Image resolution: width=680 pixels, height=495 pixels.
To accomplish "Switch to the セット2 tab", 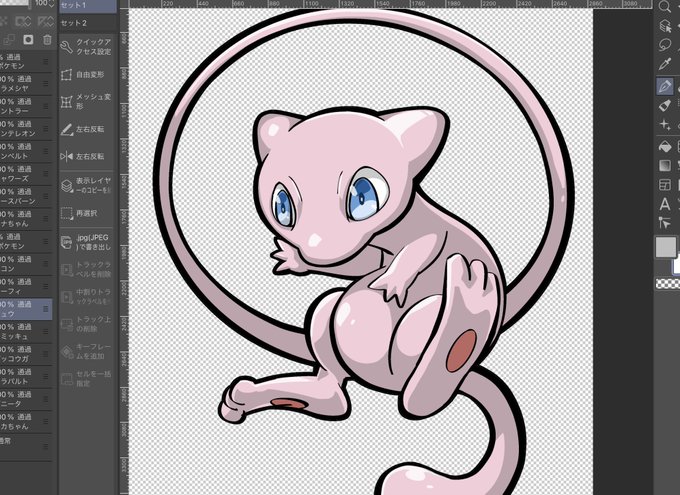I will pyautogui.click(x=88, y=23).
